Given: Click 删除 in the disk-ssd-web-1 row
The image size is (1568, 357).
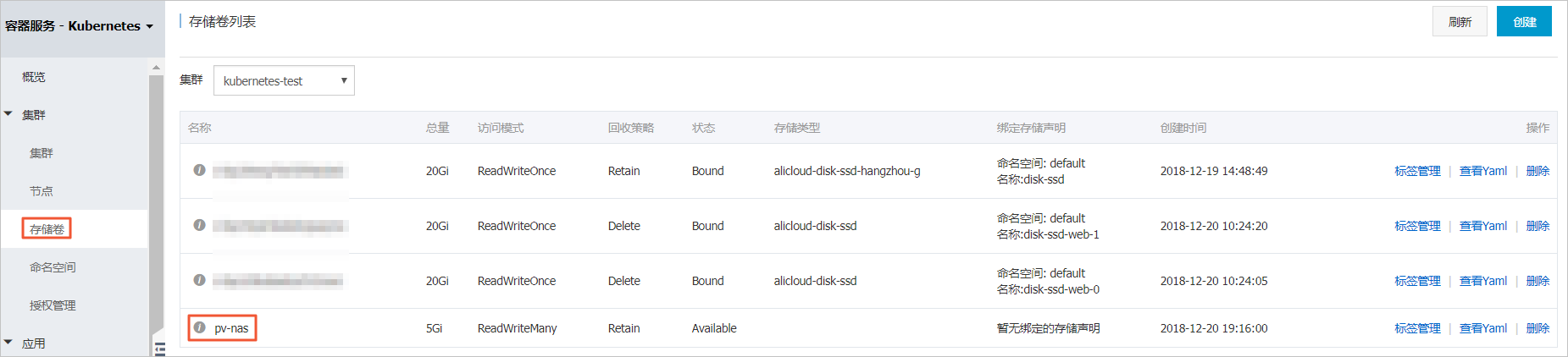Looking at the screenshot, I should (x=1538, y=226).
